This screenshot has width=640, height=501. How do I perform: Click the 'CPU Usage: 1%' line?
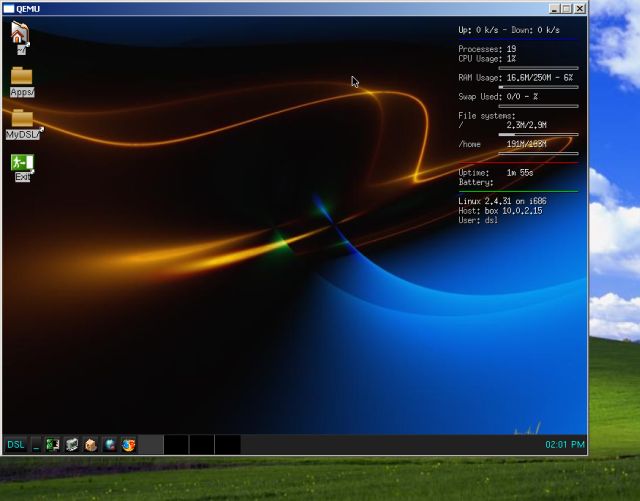pyautogui.click(x=487, y=59)
